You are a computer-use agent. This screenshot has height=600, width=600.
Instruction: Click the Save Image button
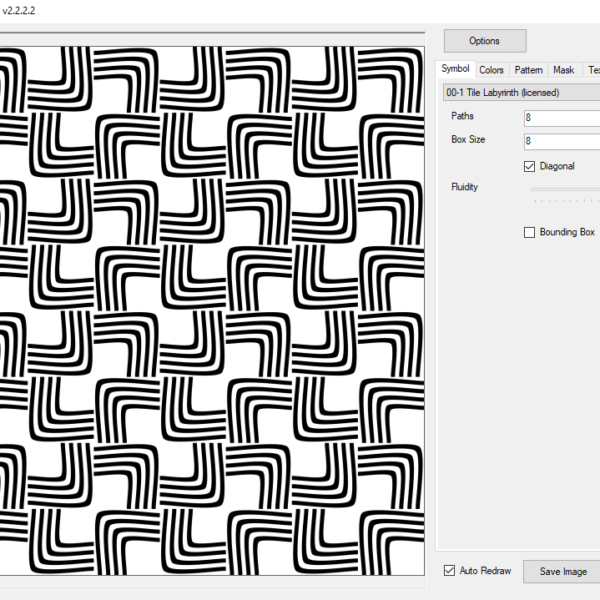[x=562, y=572]
